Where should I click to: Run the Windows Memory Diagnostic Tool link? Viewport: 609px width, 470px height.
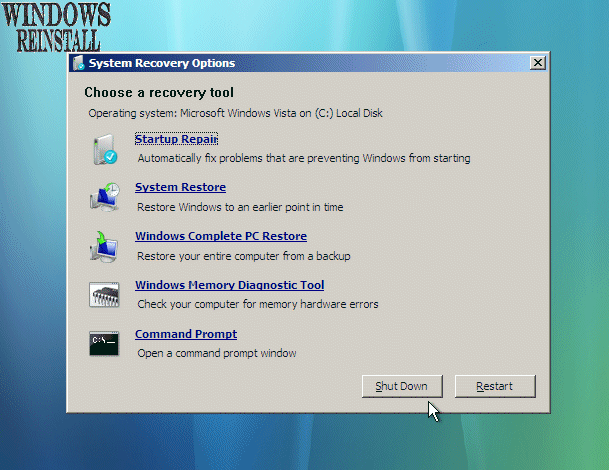coord(229,285)
